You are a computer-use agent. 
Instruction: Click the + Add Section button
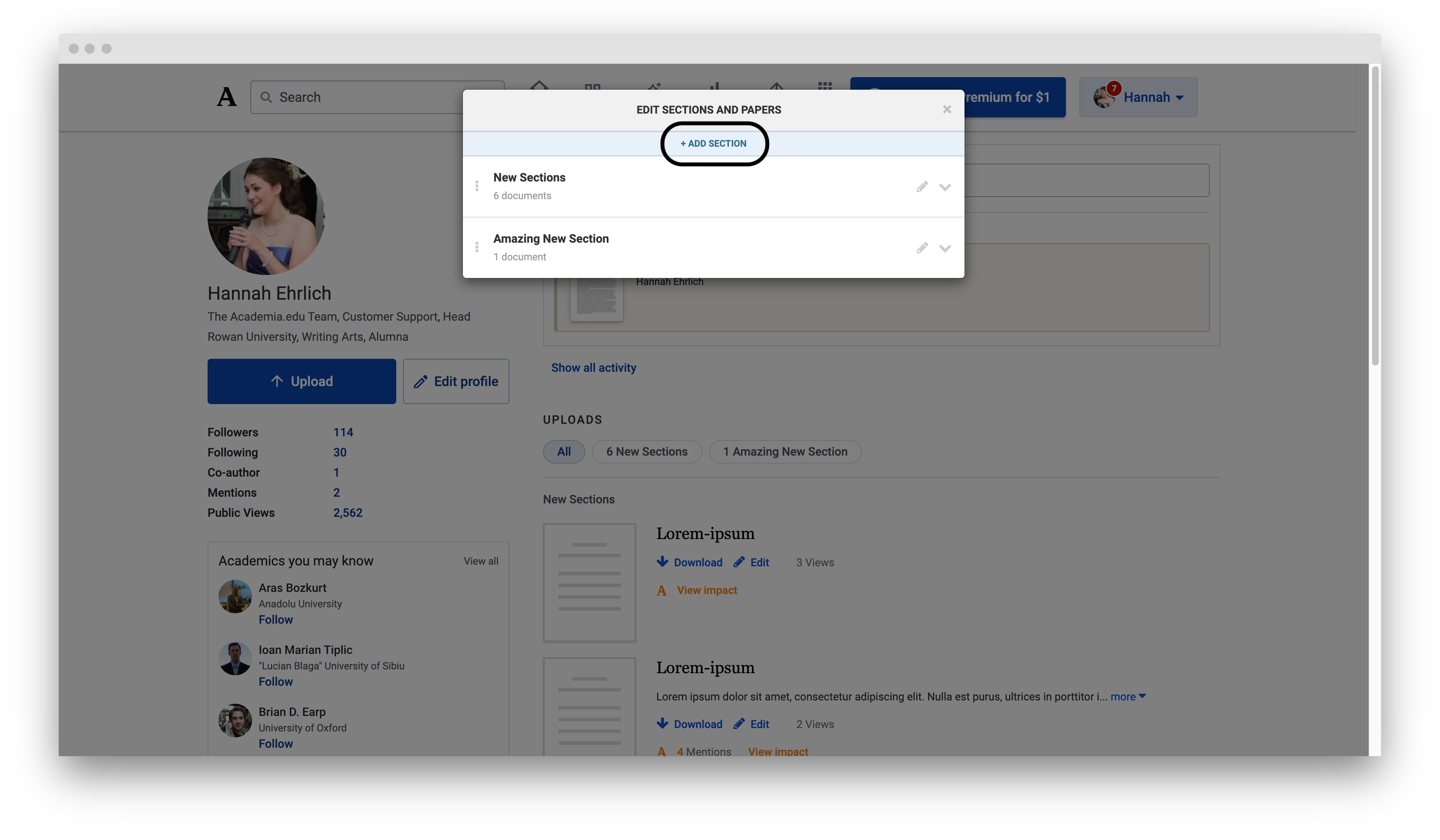click(x=714, y=143)
